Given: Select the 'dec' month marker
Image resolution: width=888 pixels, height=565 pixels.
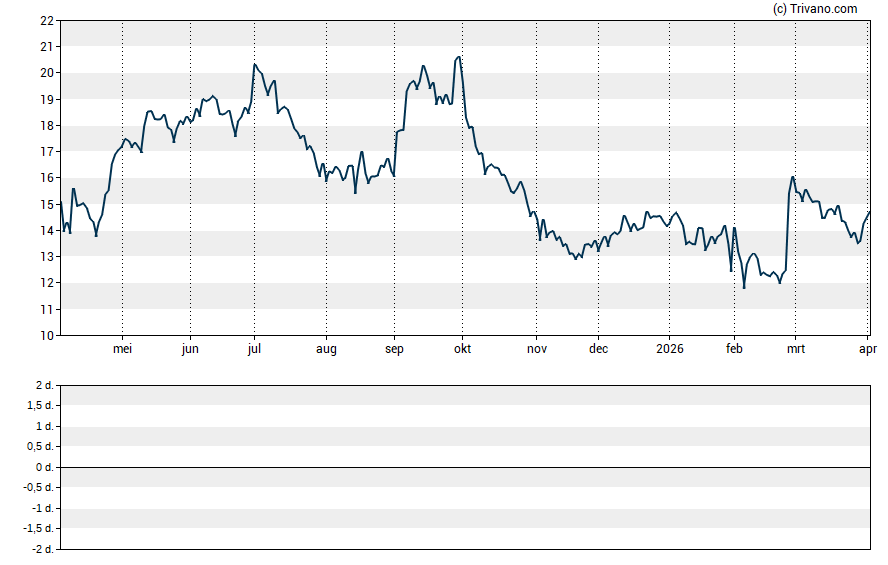Looking at the screenshot, I should [x=598, y=349].
